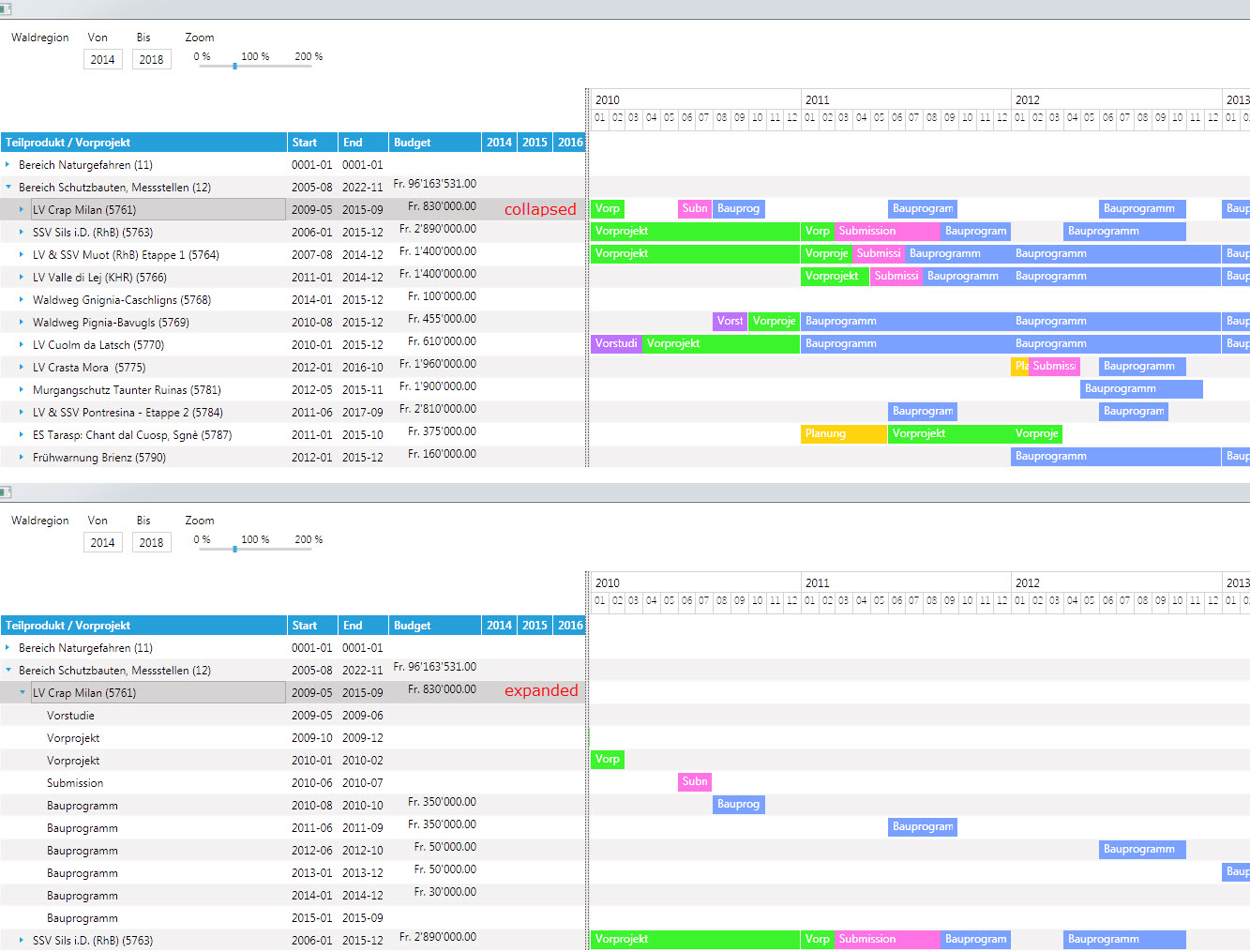Viewport: 1250px width, 952px height.
Task: Select LV Crasta Mora (5775) row
Action: click(x=293, y=368)
